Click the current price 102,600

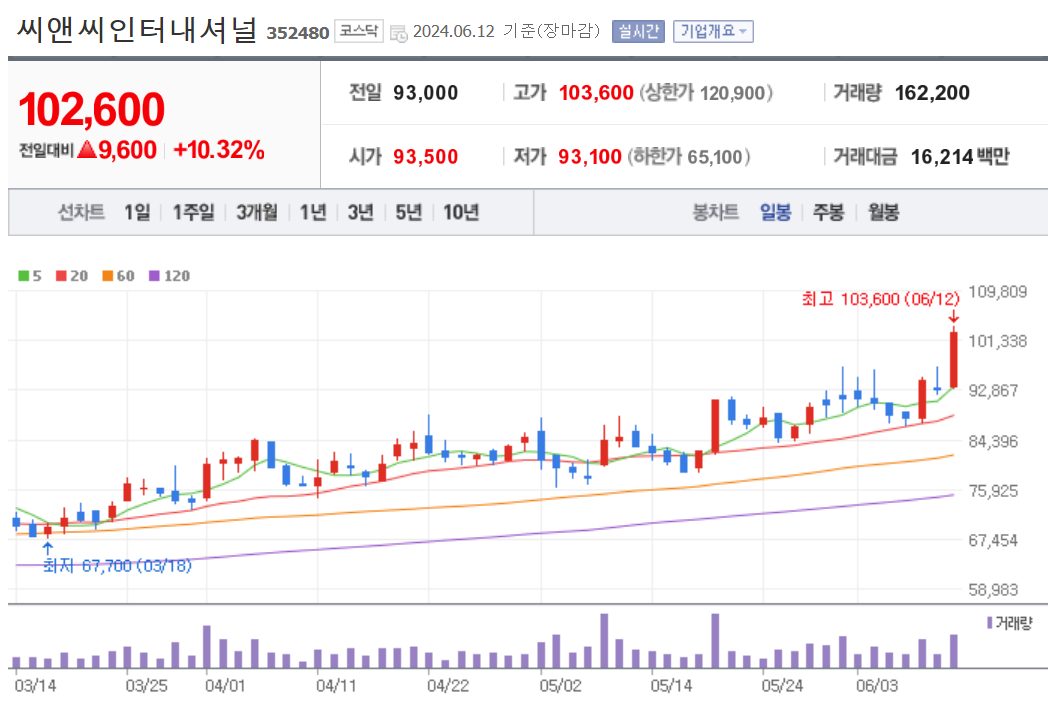tap(92, 110)
